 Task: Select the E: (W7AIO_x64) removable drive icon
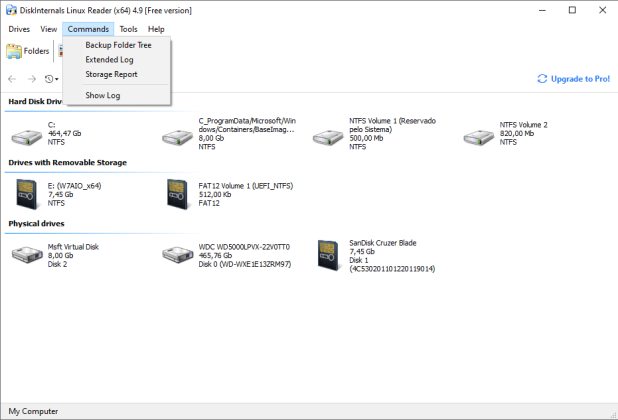click(27, 194)
